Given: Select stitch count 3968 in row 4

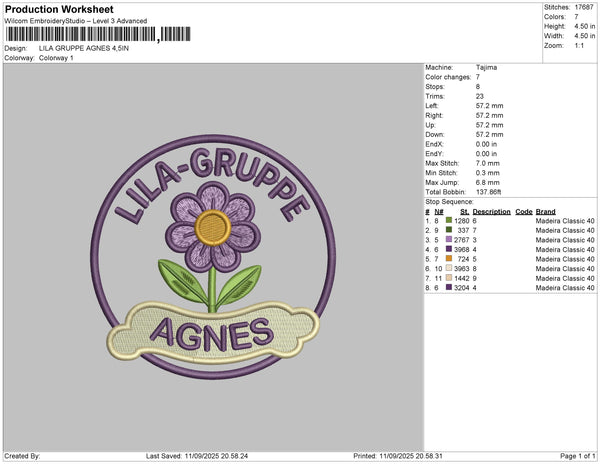Looking at the screenshot, I should point(462,249).
